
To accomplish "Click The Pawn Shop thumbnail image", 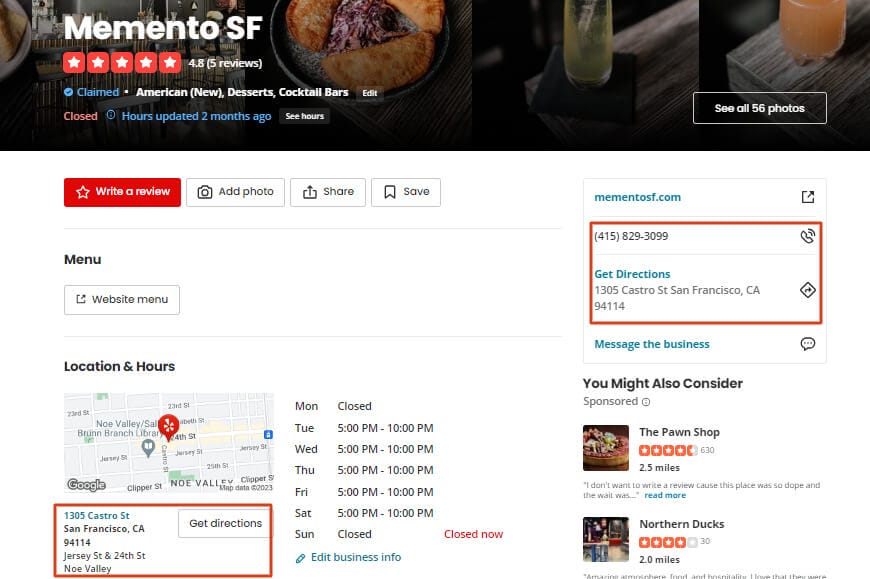I will [606, 448].
